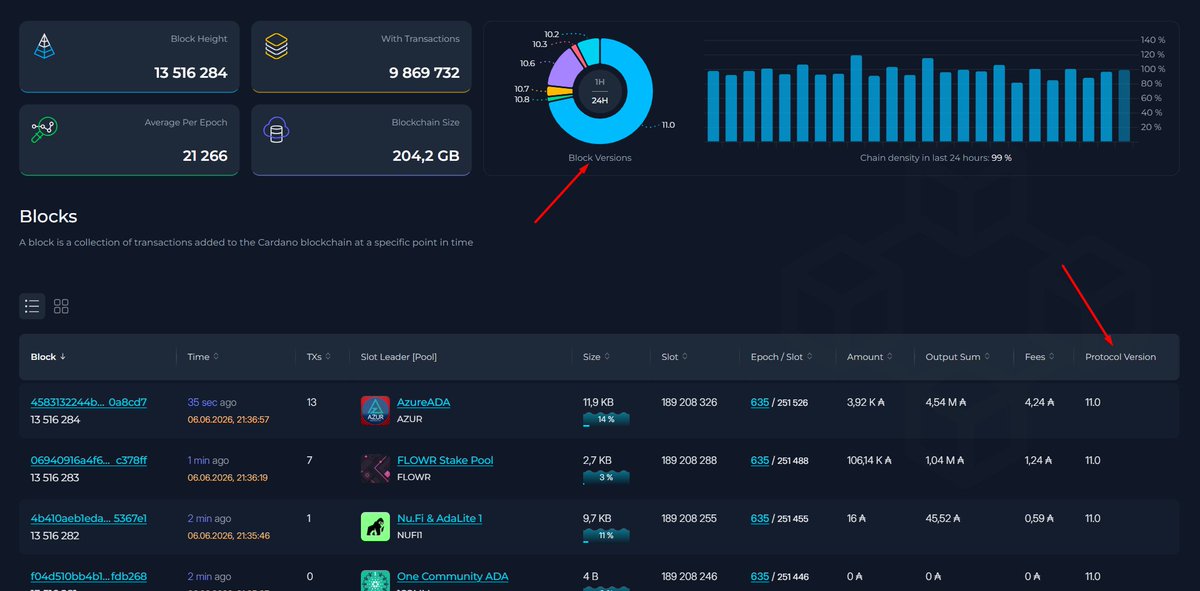This screenshot has width=1200, height=591.
Task: Open the Nu.Fi & AdaLite 1 pool link
Action: pyautogui.click(x=440, y=518)
